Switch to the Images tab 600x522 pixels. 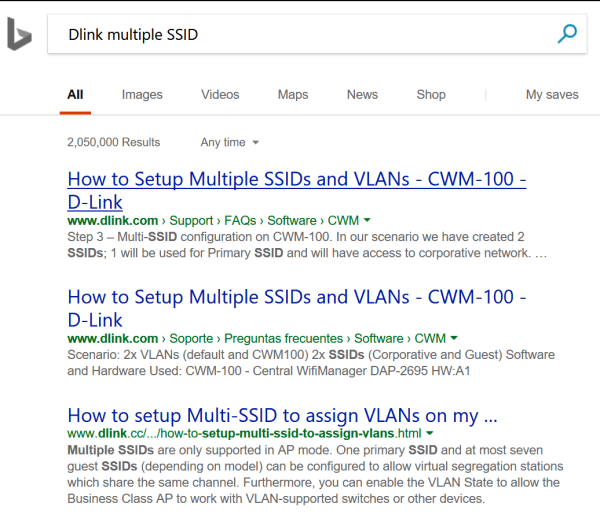[x=142, y=95]
